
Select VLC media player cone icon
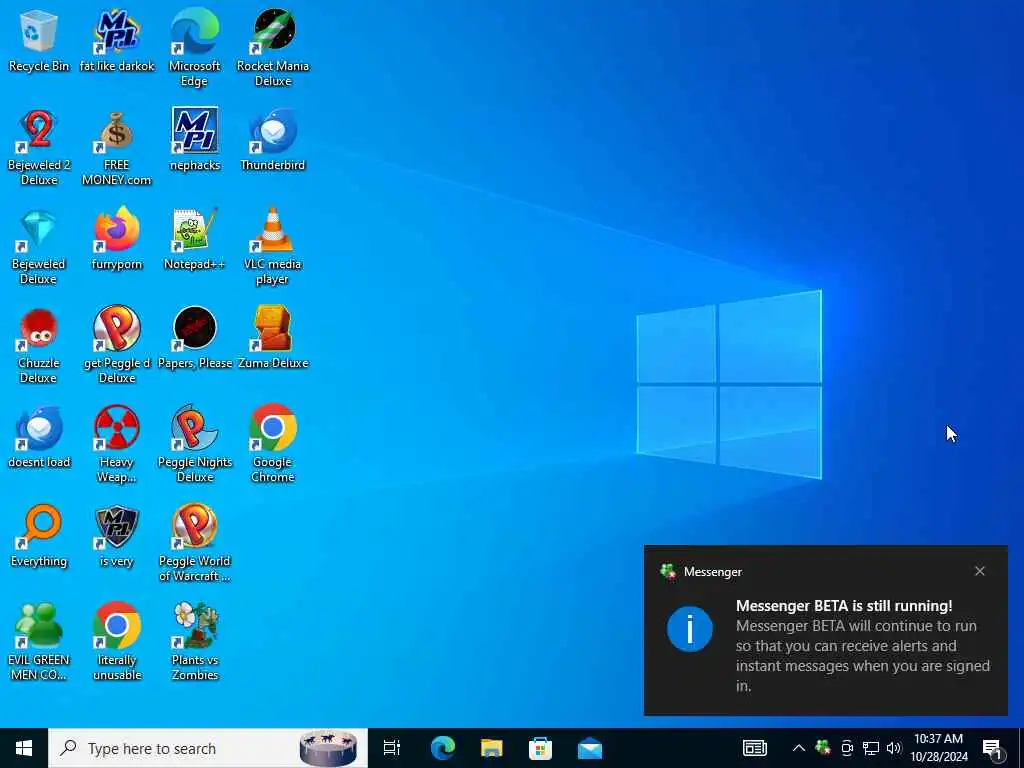(273, 246)
